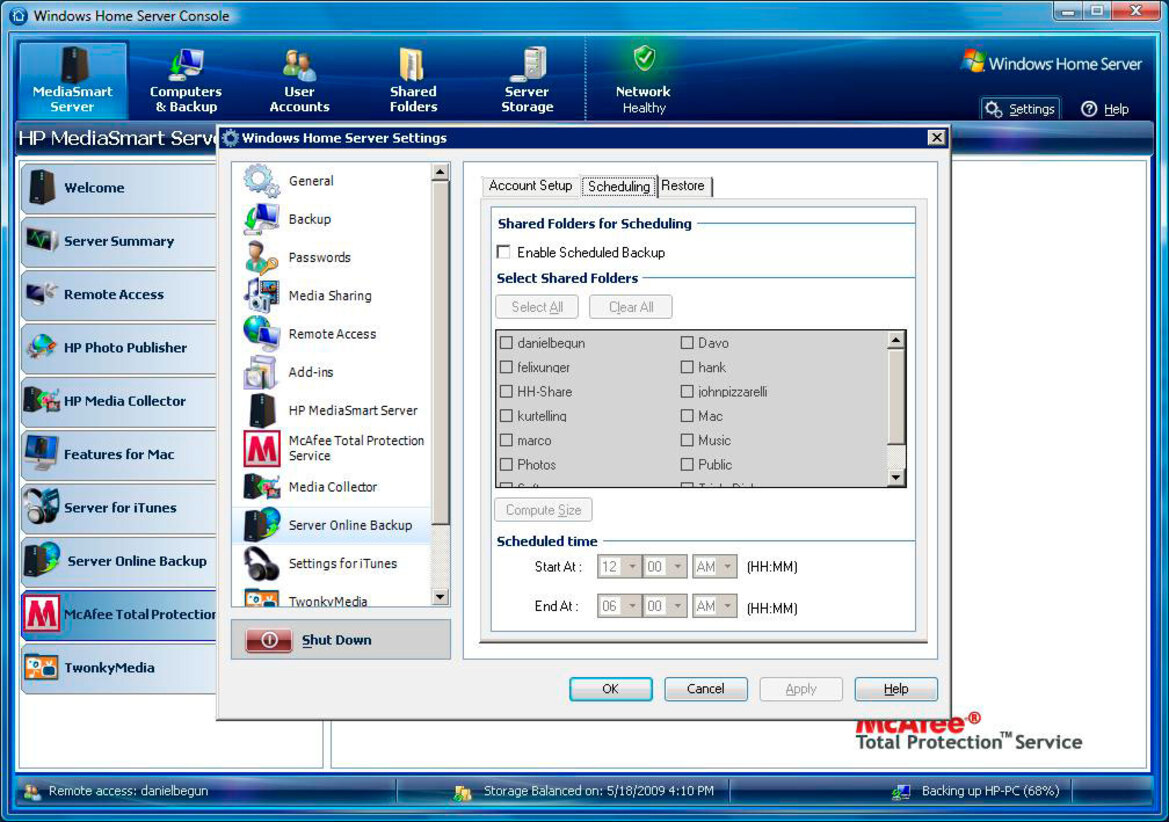Screen dimensions: 1169x822
Task: Select General settings gear icon
Action: (261, 180)
